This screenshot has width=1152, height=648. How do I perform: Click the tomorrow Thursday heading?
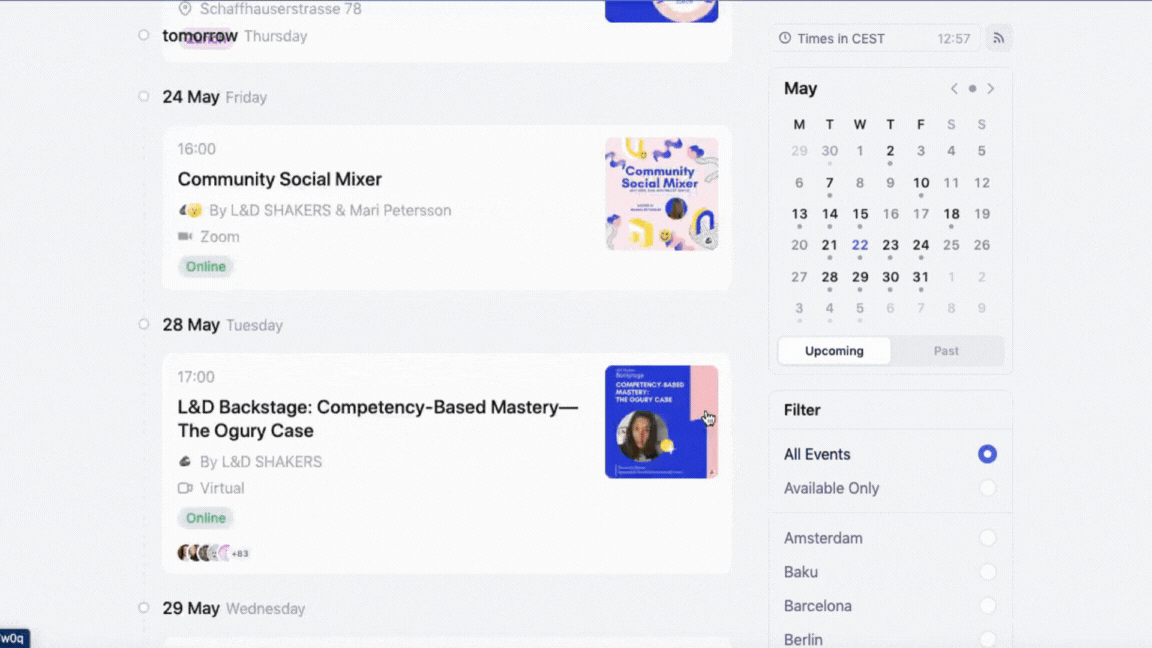point(235,36)
